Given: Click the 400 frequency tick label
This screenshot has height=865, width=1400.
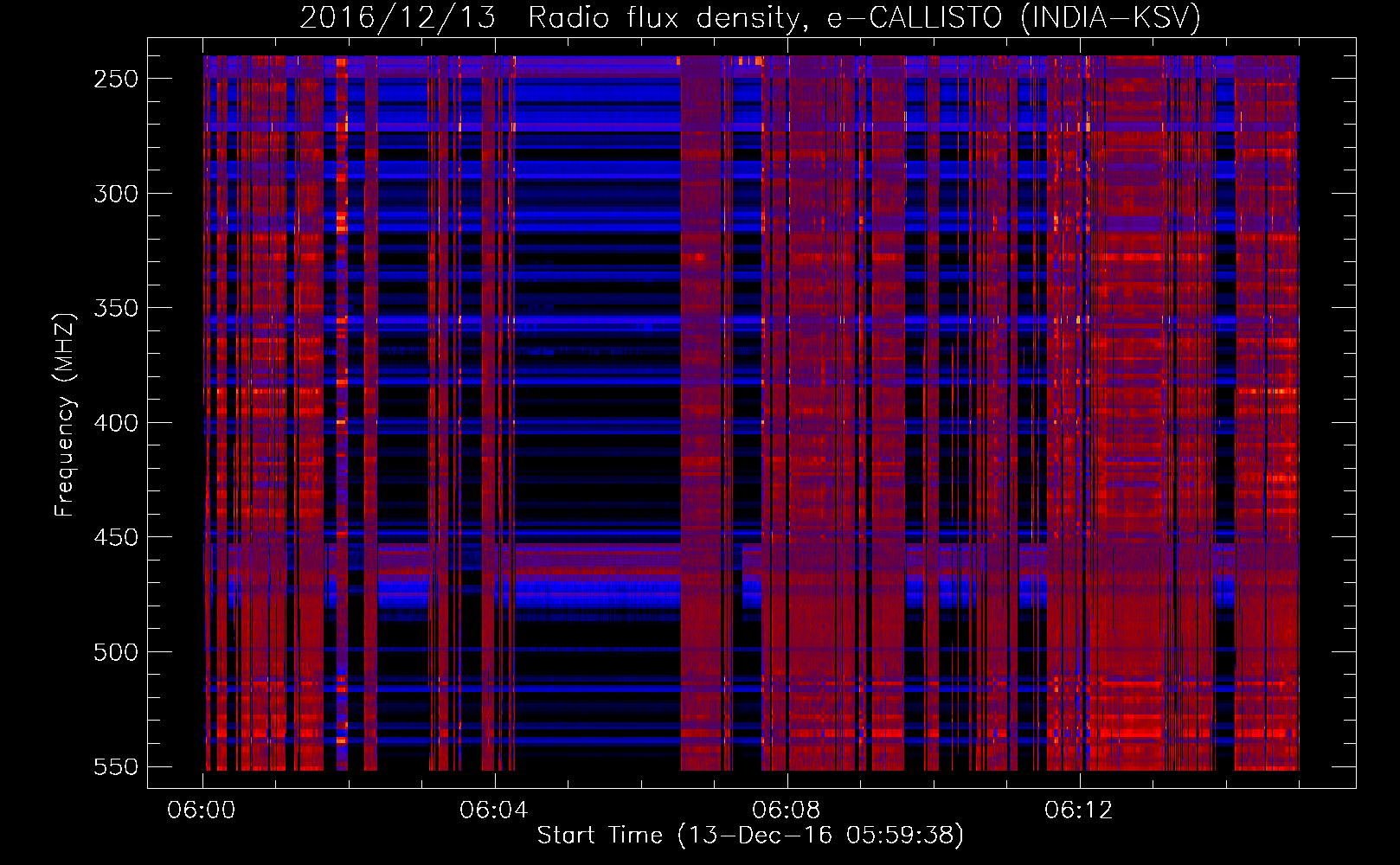Looking at the screenshot, I should (116, 423).
